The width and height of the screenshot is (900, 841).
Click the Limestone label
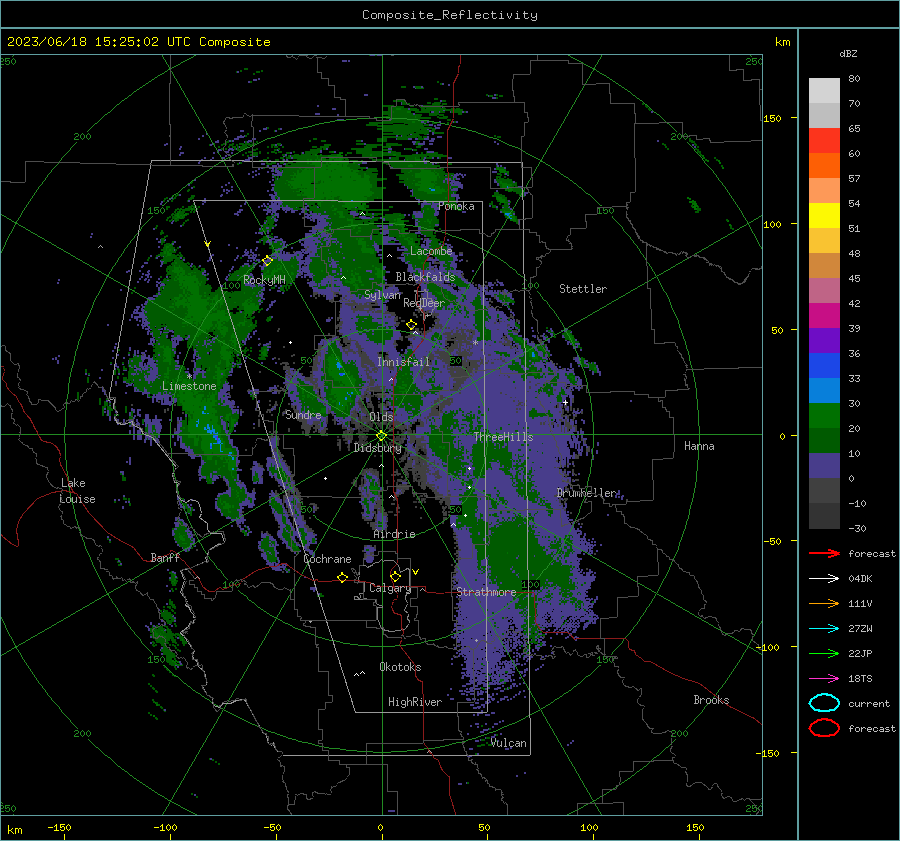[189, 386]
